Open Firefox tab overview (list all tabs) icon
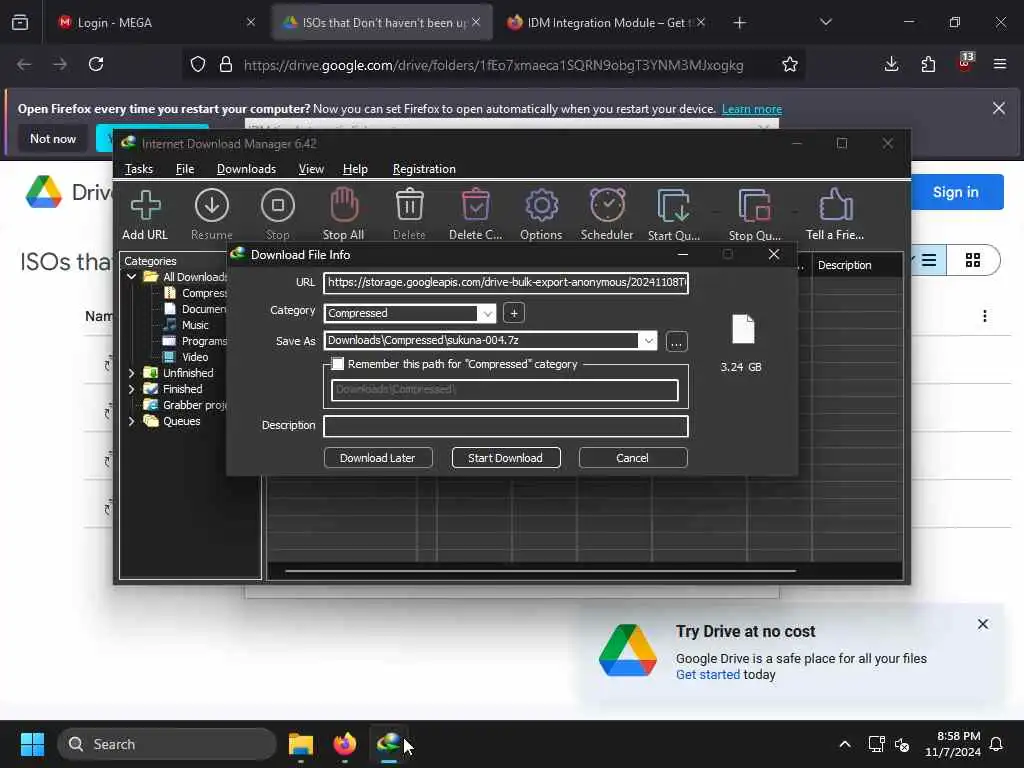 coord(20,22)
